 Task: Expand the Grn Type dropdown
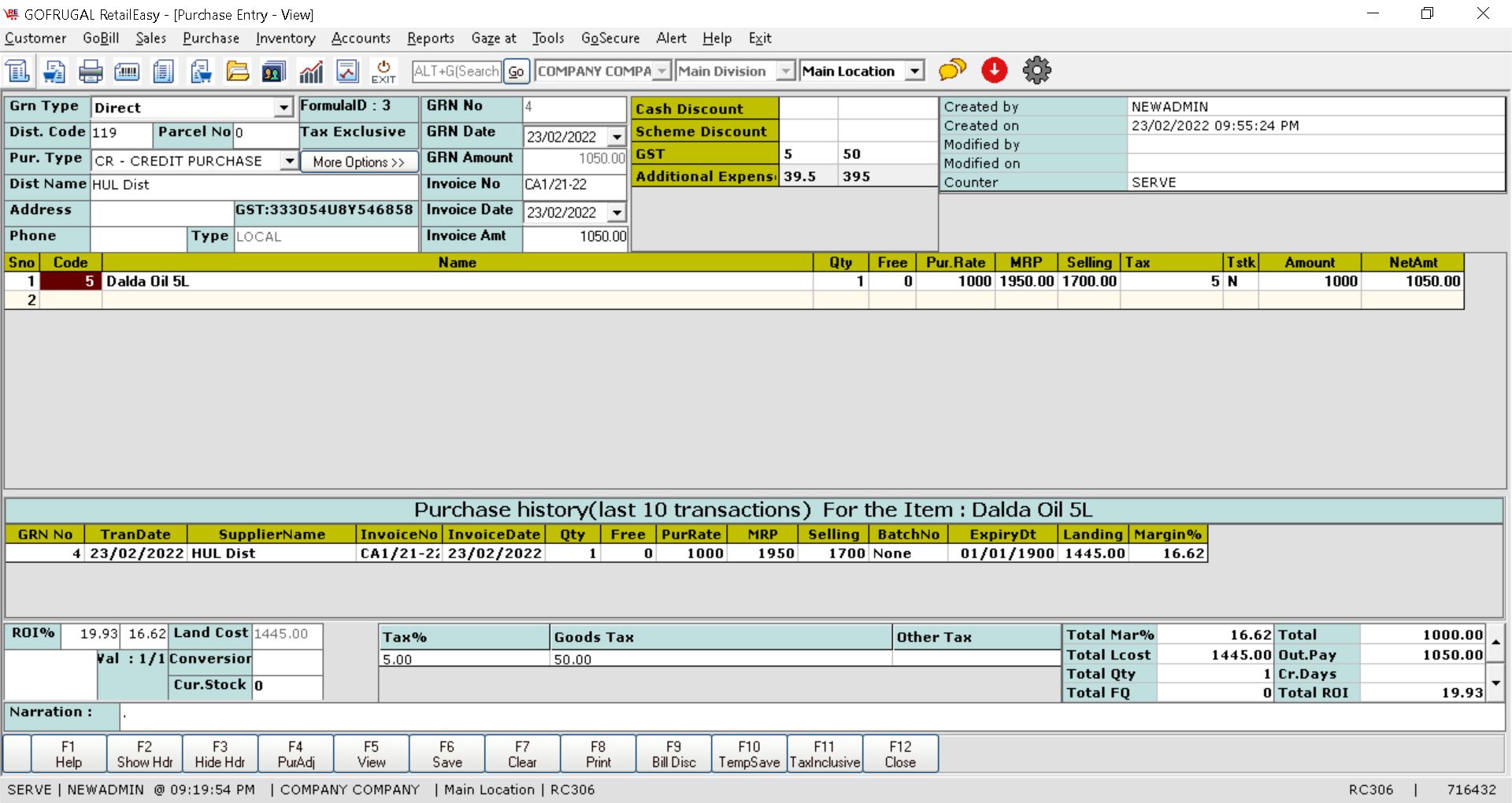283,108
